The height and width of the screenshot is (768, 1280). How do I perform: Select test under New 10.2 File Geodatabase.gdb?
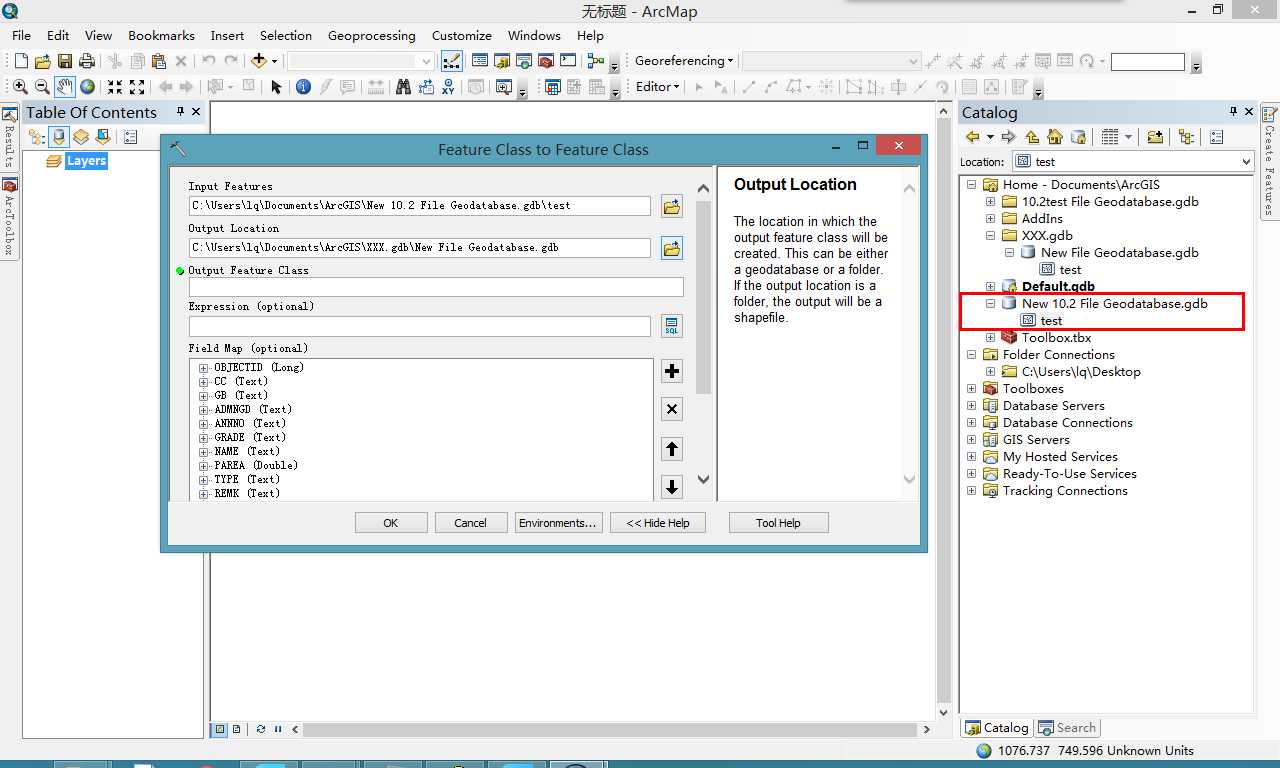pyautogui.click(x=1051, y=321)
